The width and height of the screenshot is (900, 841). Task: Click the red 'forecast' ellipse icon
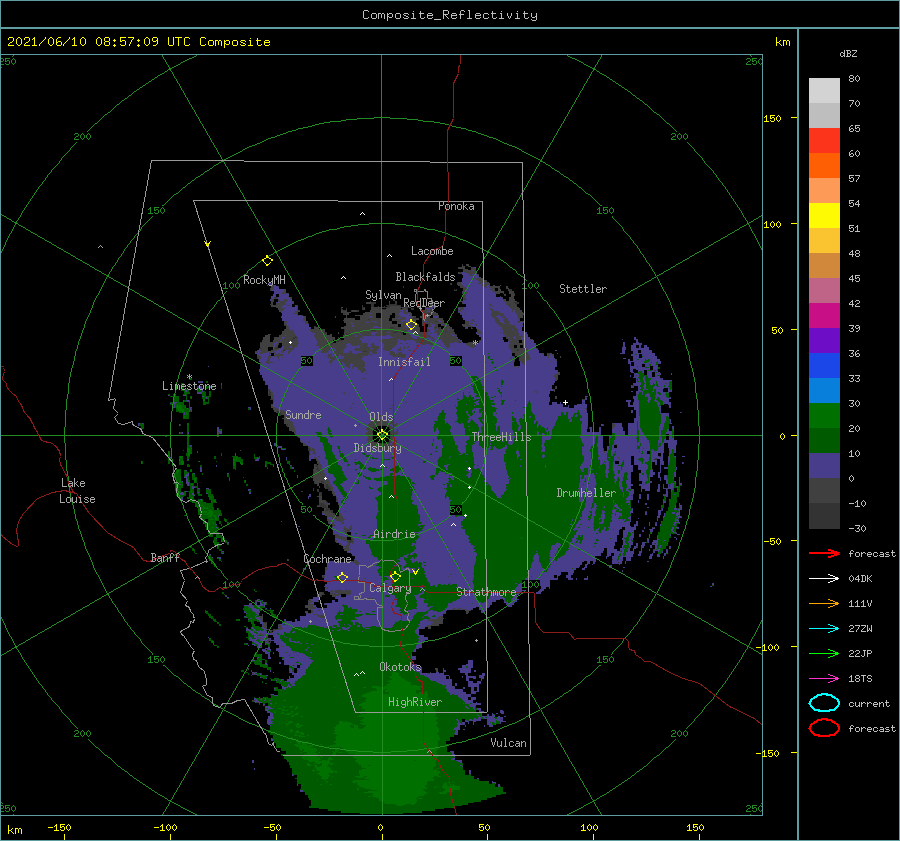(824, 728)
